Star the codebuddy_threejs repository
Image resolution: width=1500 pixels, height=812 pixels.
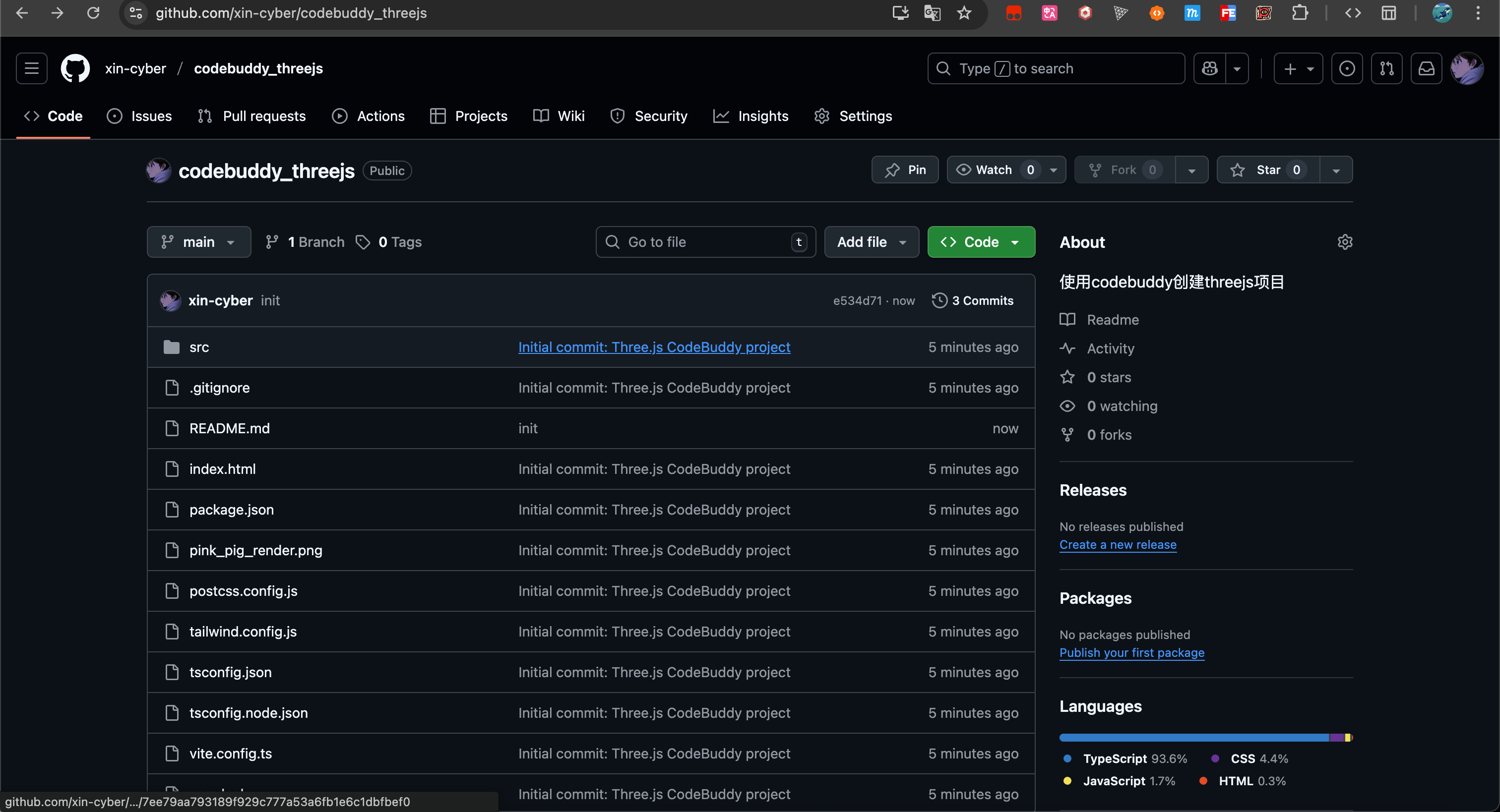click(x=1268, y=170)
